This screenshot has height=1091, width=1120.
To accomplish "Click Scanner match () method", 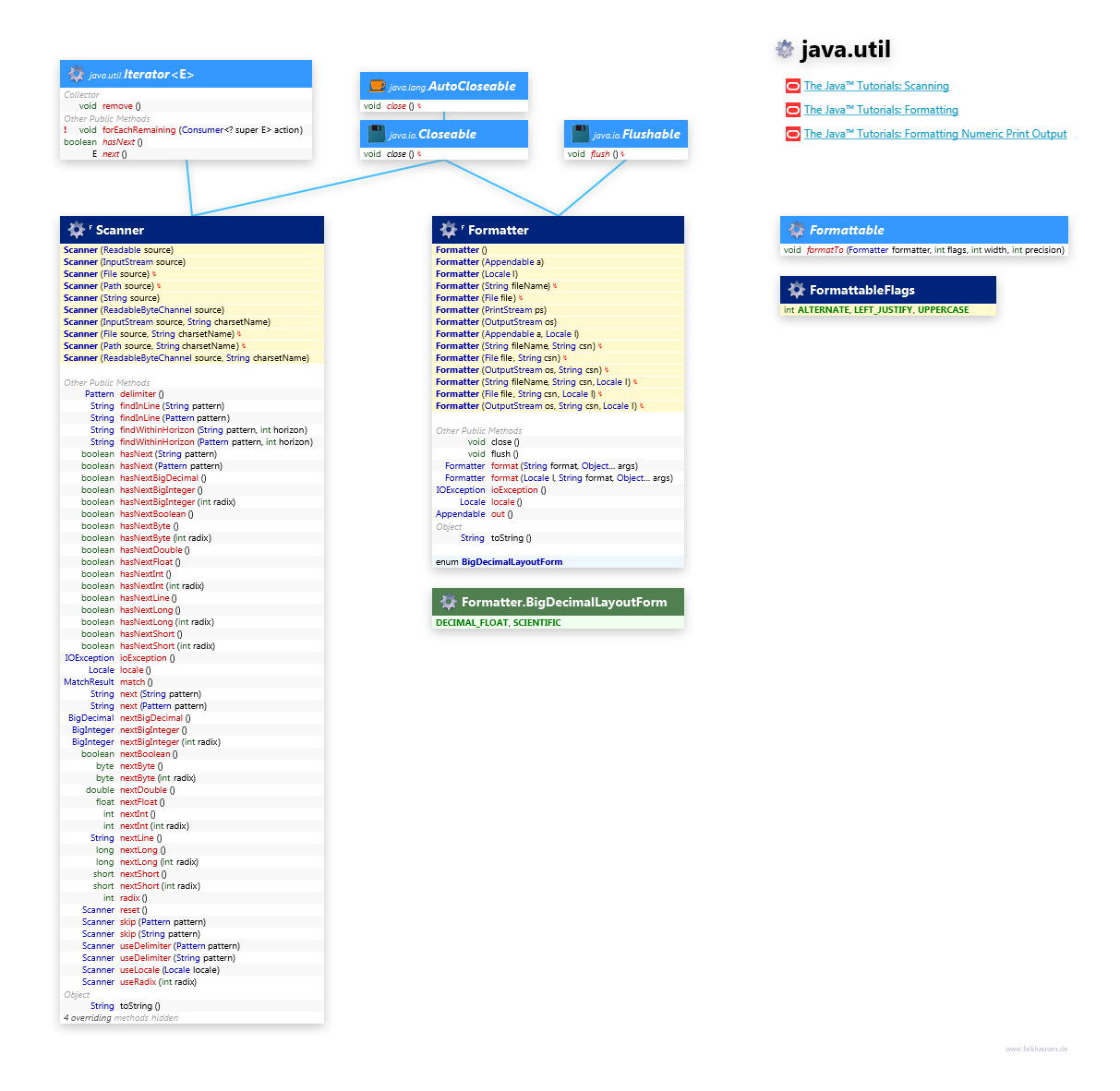I will coord(136,682).
